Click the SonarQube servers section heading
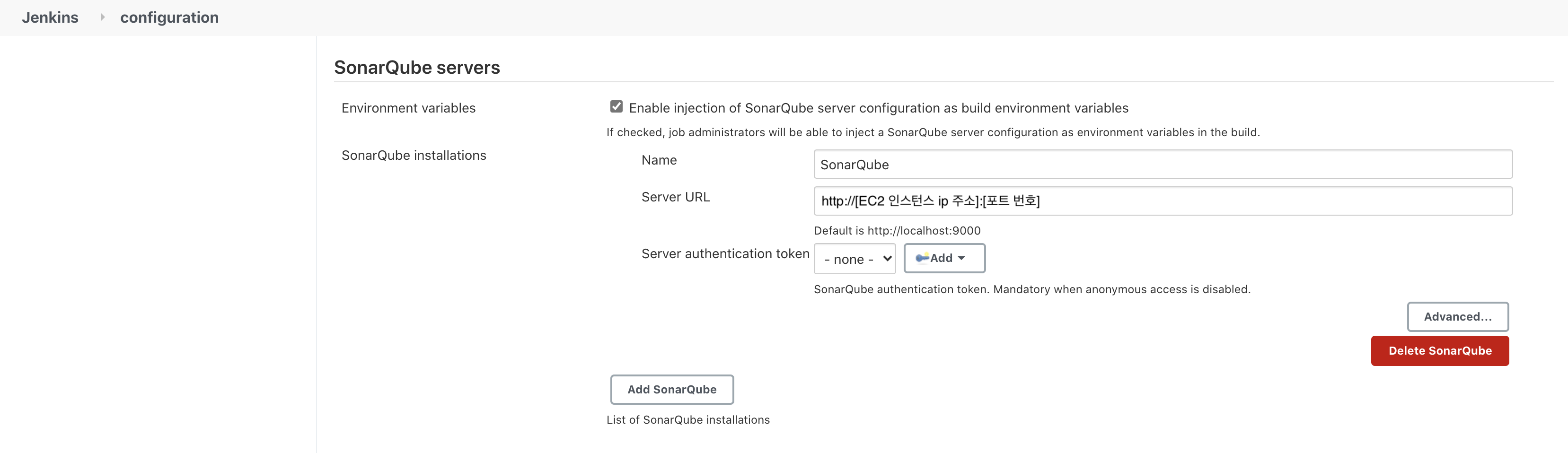This screenshot has width=1568, height=453. pyautogui.click(x=416, y=68)
